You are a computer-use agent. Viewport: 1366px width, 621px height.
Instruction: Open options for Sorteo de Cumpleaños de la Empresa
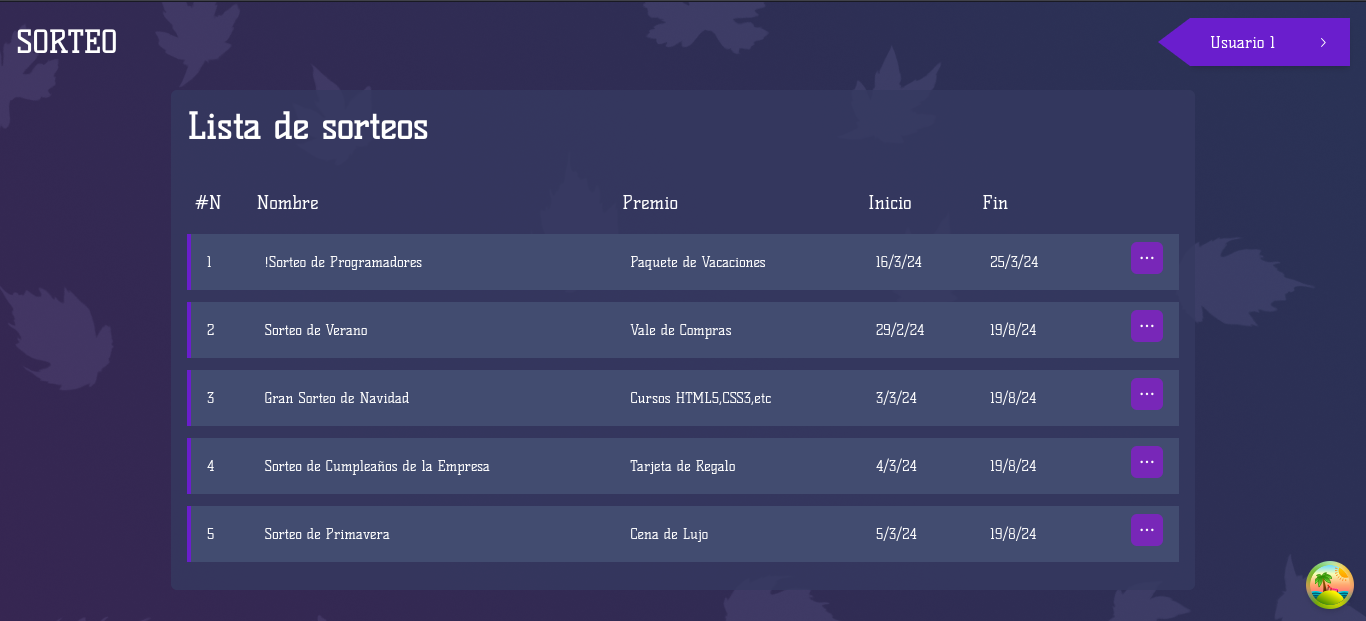[x=1147, y=462]
